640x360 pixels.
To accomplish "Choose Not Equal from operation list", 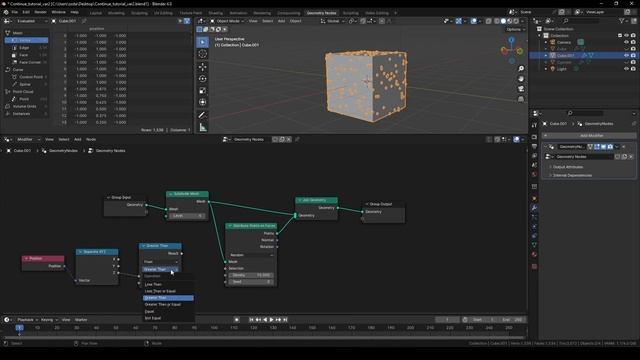I will tap(168, 318).
